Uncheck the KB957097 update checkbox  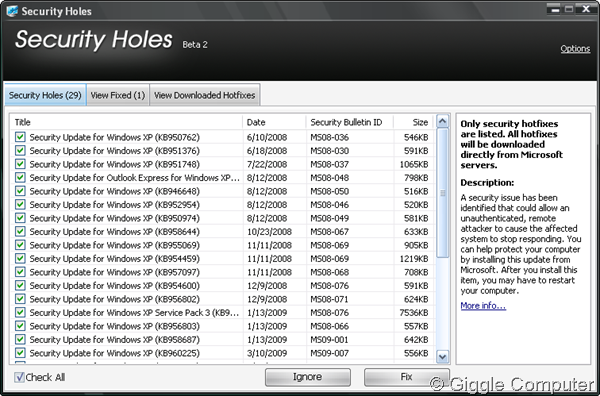[x=20, y=272]
